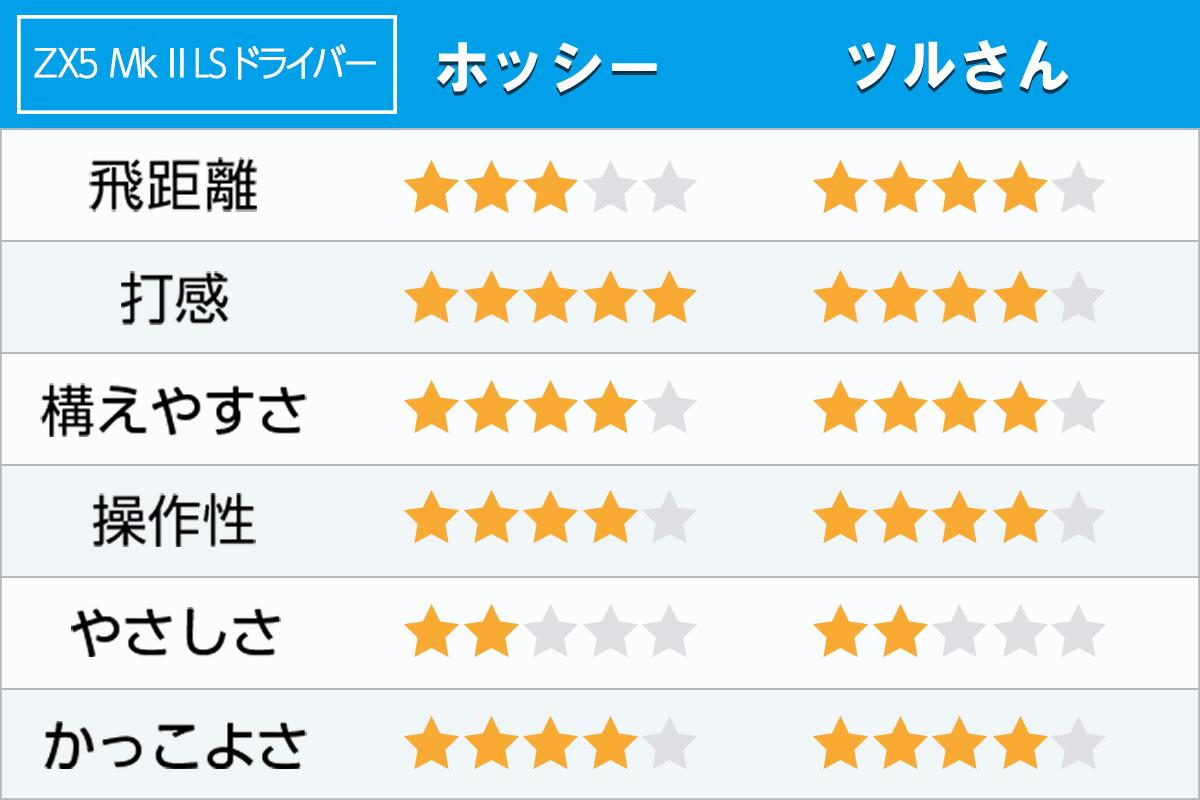Click the 構えやすさ row label

[173, 411]
